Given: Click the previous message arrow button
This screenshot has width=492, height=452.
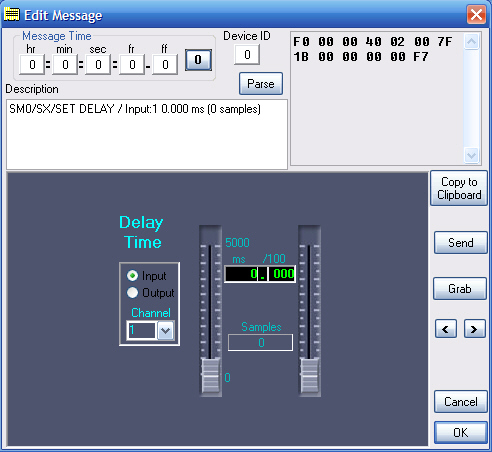Looking at the screenshot, I should click(446, 329).
